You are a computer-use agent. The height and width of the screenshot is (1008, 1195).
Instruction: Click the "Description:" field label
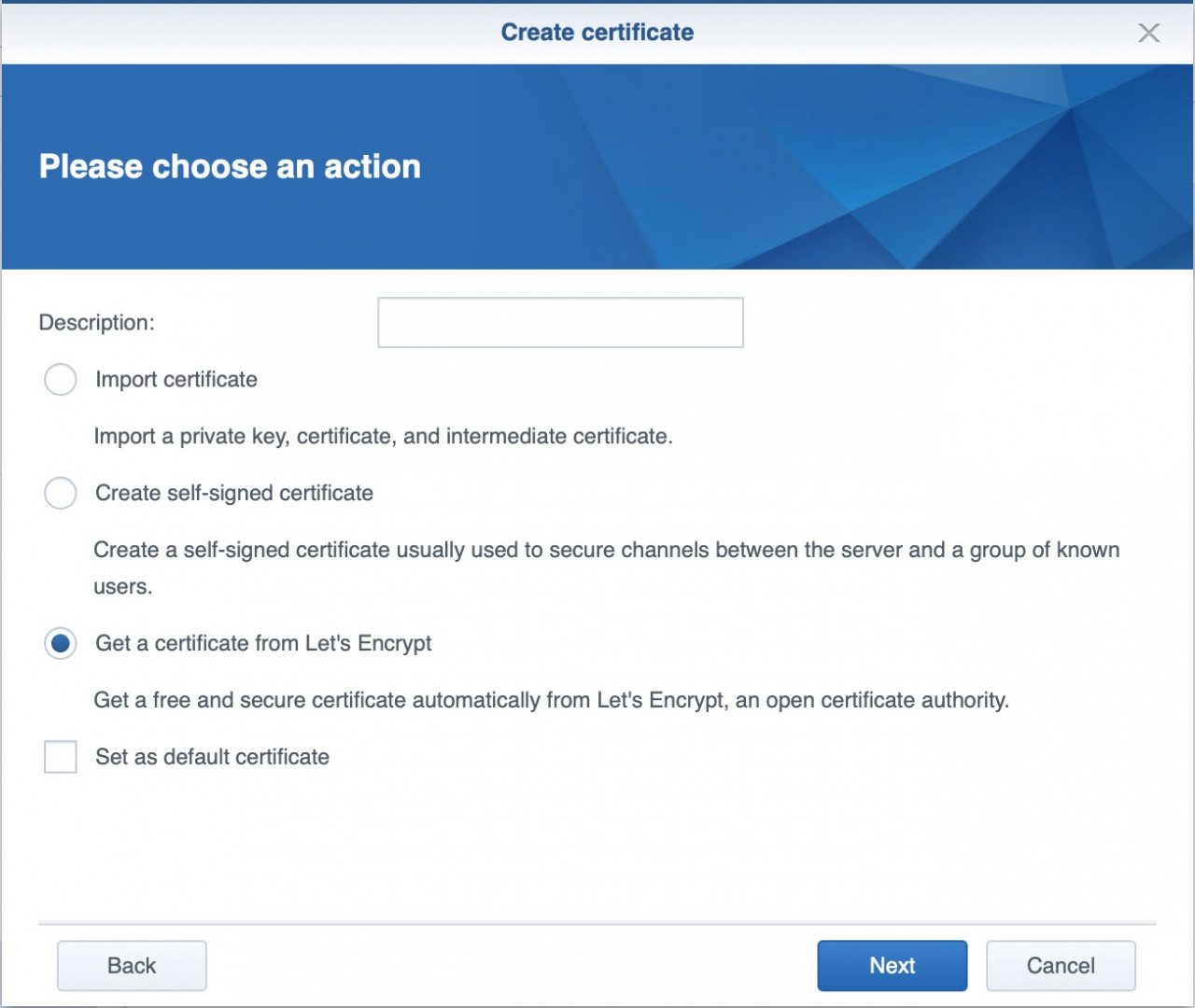point(97,323)
